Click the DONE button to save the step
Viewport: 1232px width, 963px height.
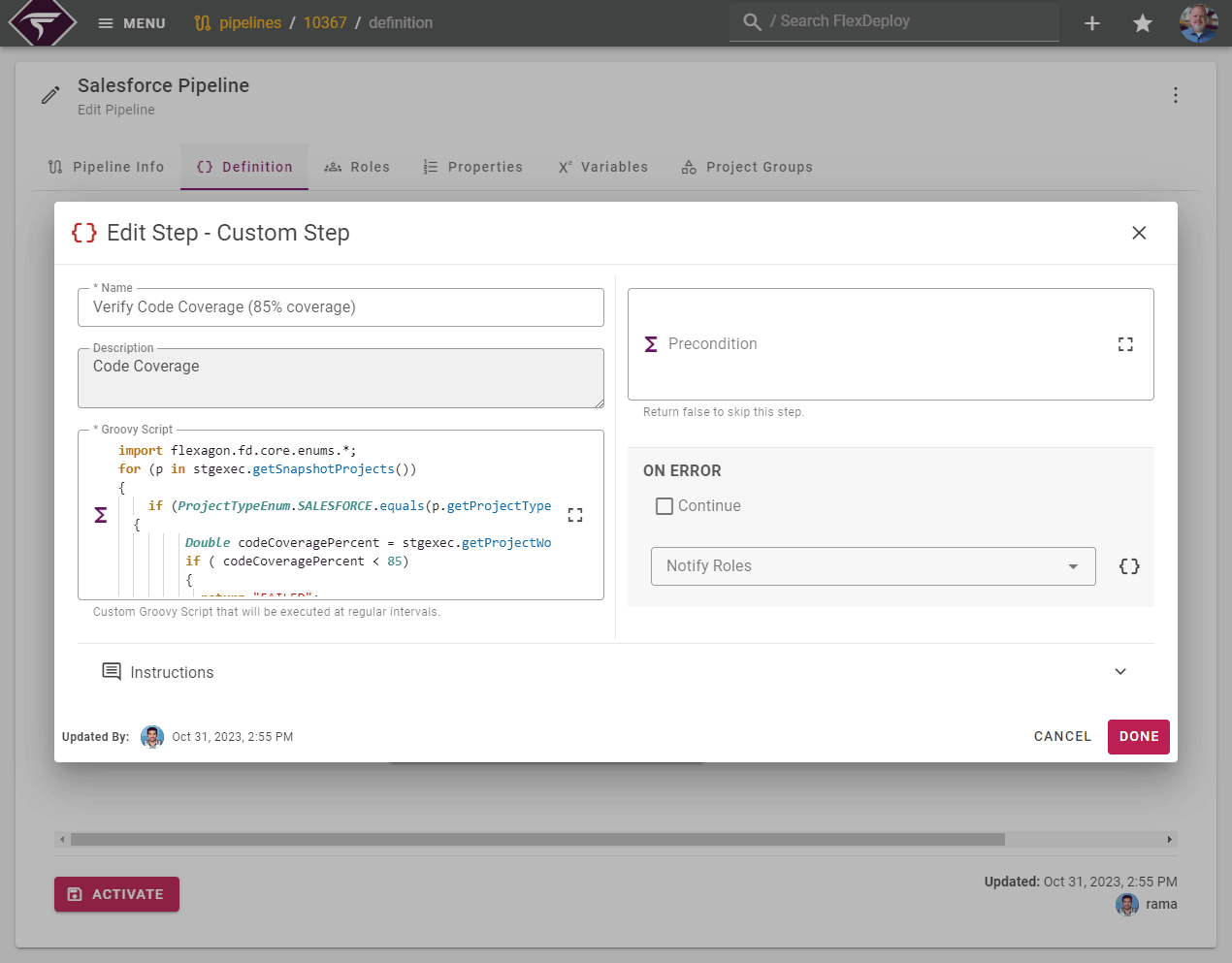1138,736
